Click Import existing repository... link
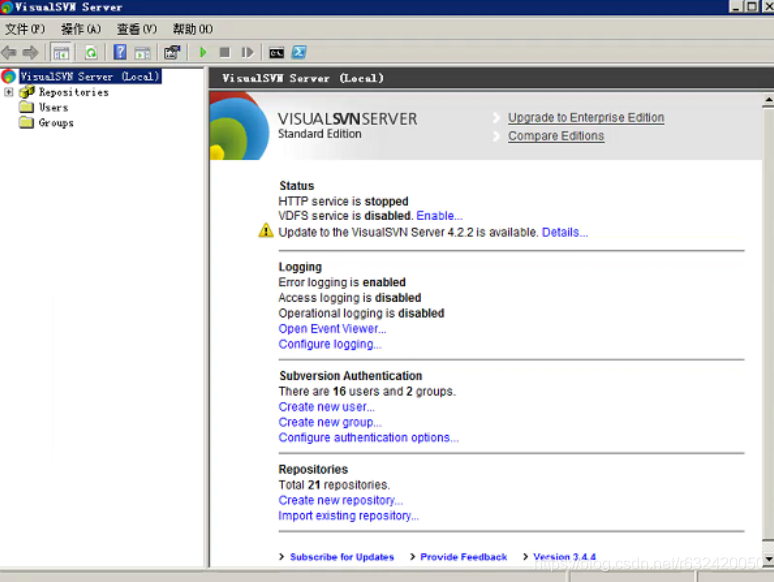774x582 pixels. [348, 516]
